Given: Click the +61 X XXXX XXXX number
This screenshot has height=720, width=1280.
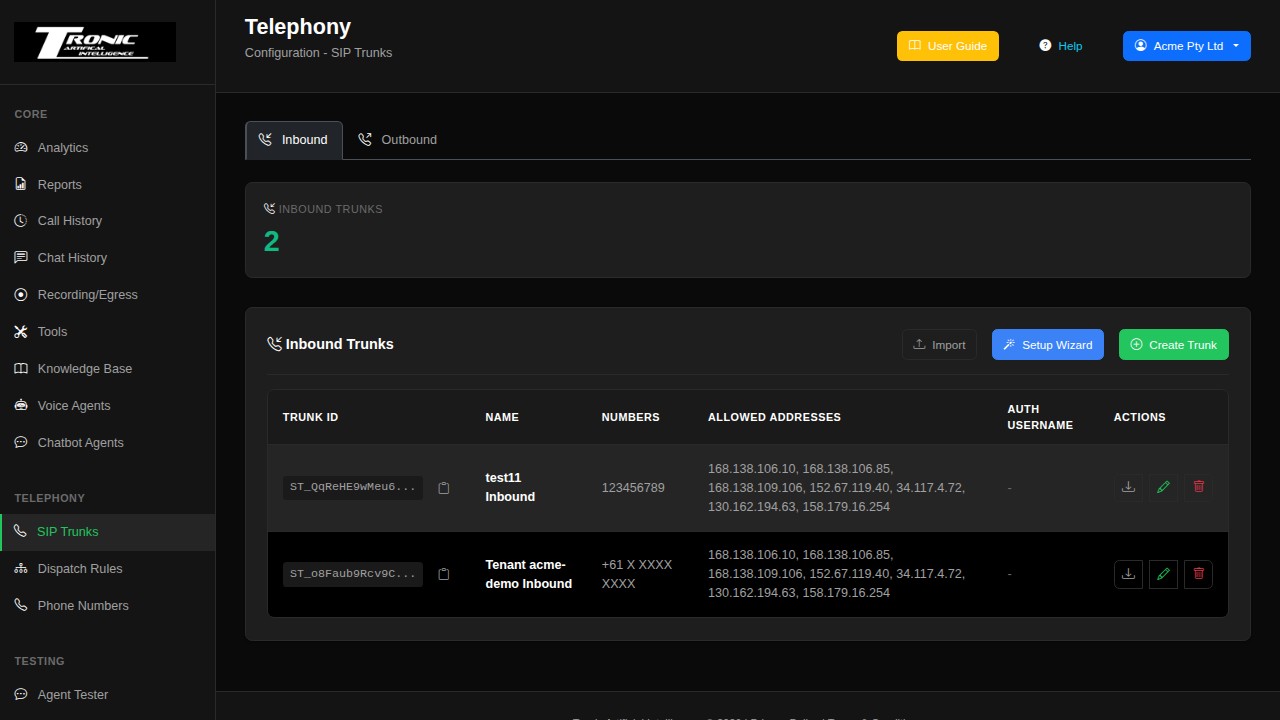Looking at the screenshot, I should coord(637,574).
